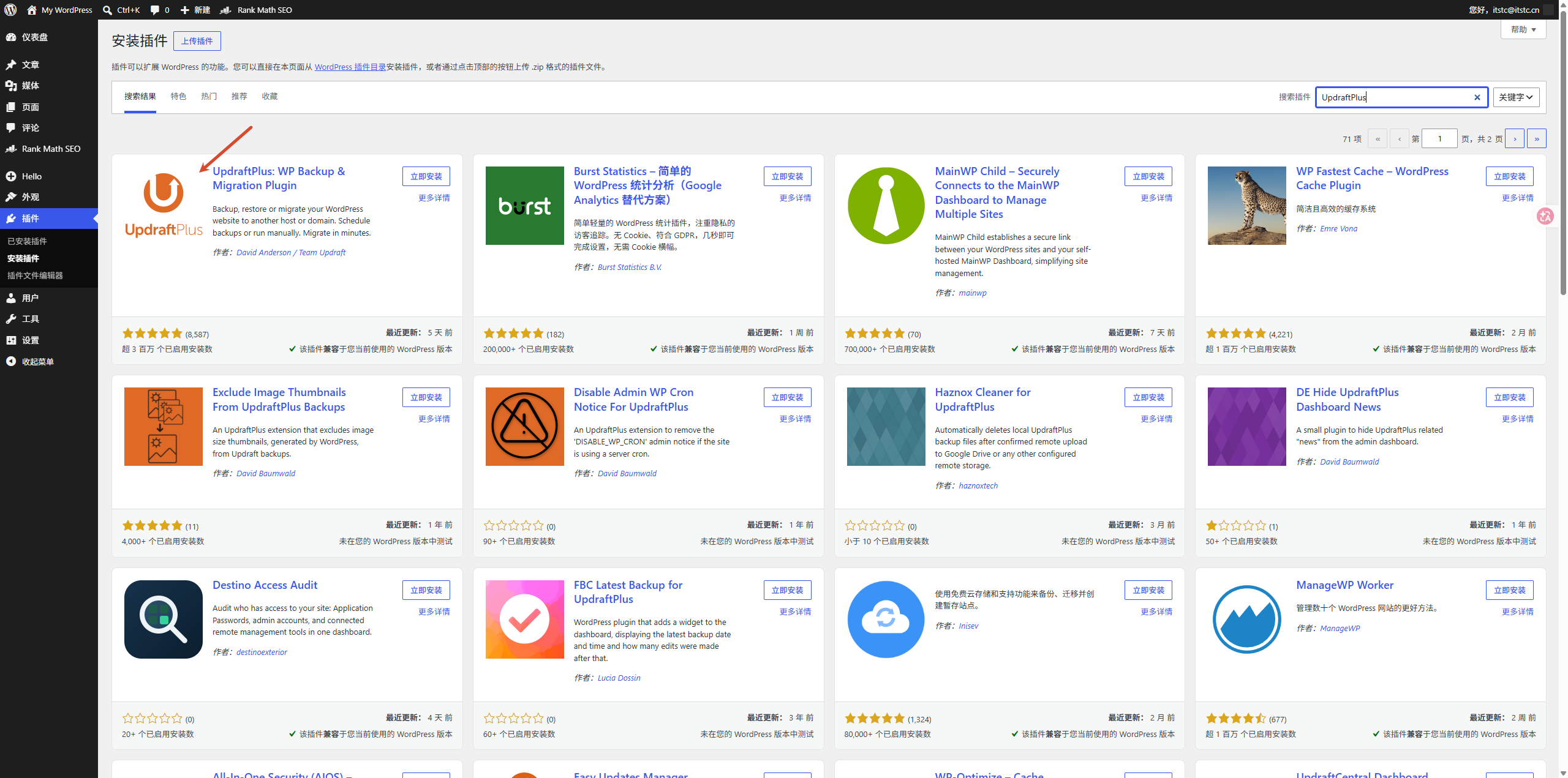The width and height of the screenshot is (1568, 778).
Task: Switch to the 特色 tab
Action: tap(178, 97)
